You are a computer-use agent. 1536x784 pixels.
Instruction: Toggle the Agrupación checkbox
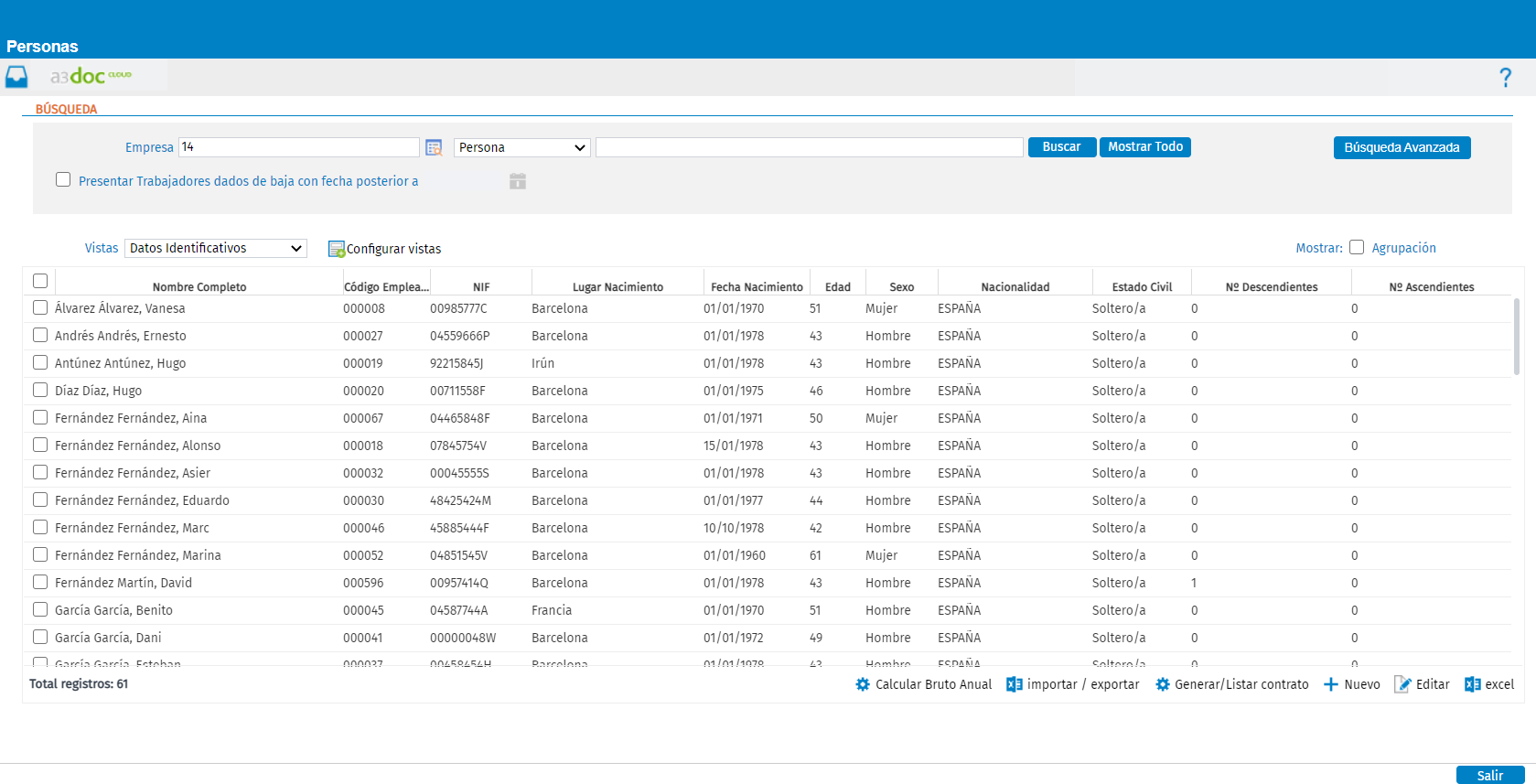click(1357, 247)
